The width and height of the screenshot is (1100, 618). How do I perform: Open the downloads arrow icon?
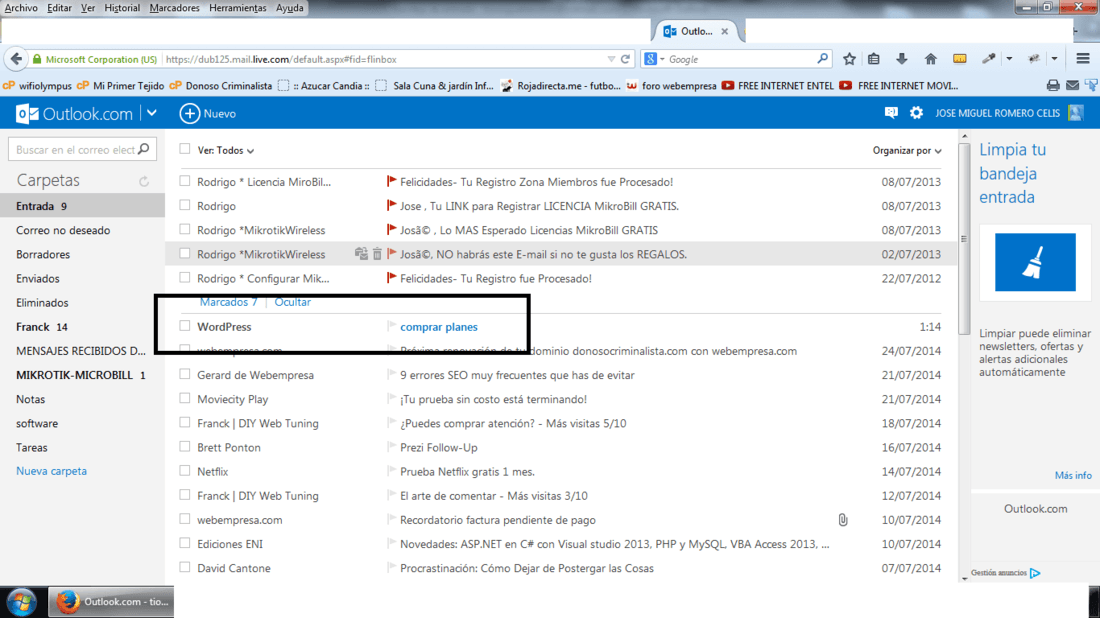[x=901, y=59]
